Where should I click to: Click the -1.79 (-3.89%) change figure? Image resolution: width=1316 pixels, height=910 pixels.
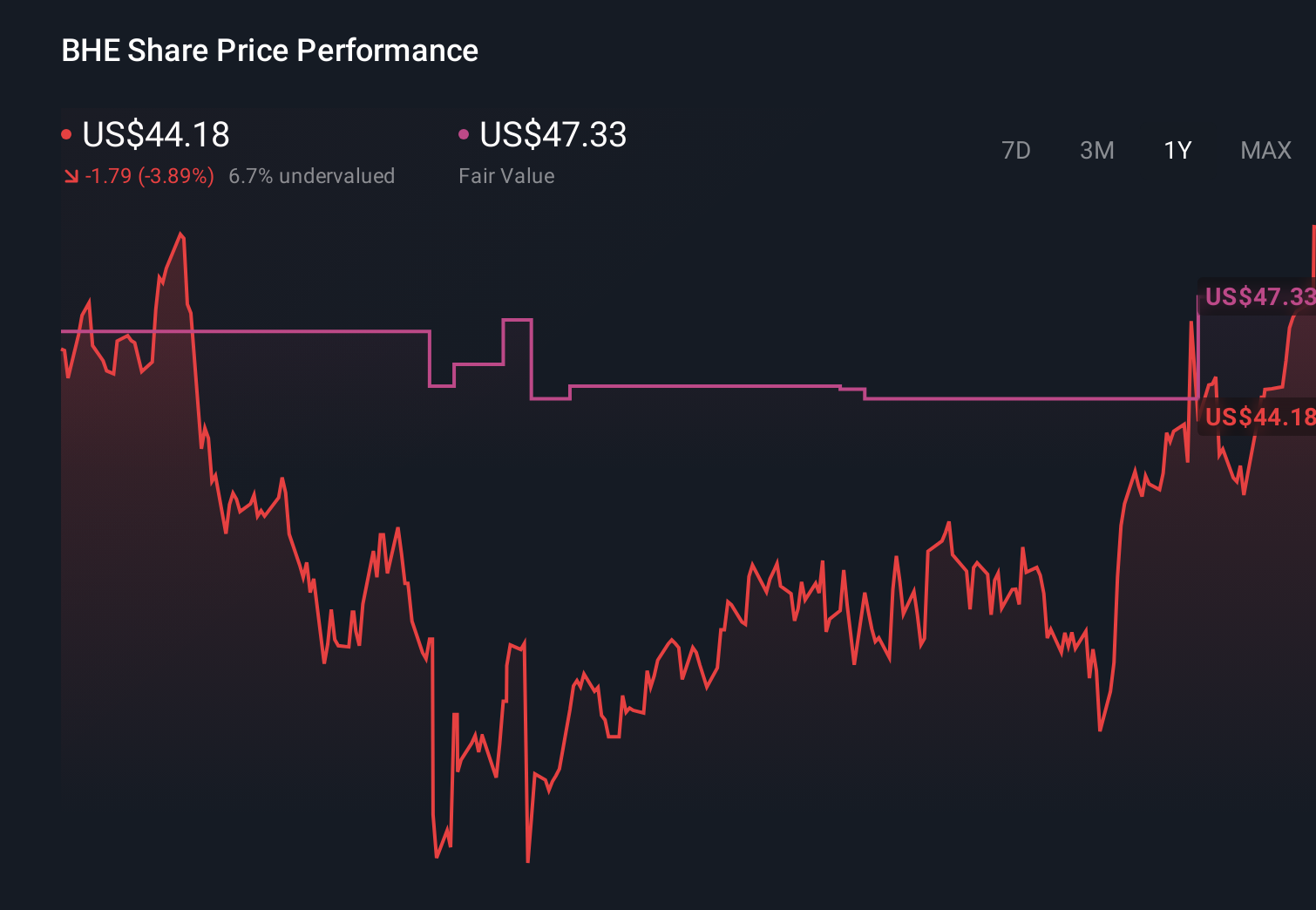click(148, 175)
